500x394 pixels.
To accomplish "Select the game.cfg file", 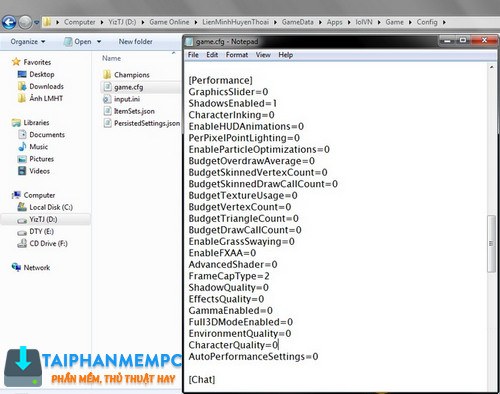I will (x=128, y=87).
